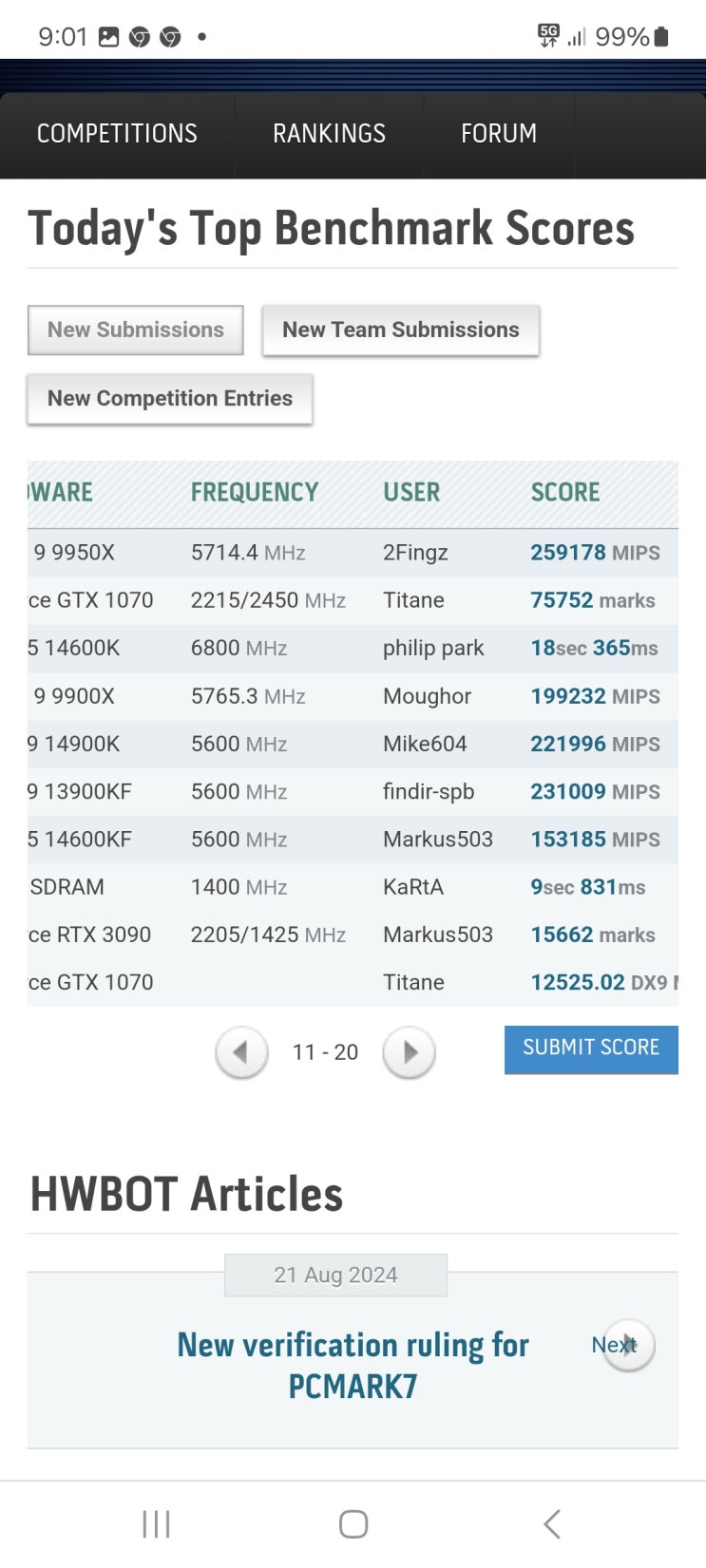This screenshot has width=706, height=1568.
Task: Select the 11 - 20 page range label
Action: point(325,1052)
